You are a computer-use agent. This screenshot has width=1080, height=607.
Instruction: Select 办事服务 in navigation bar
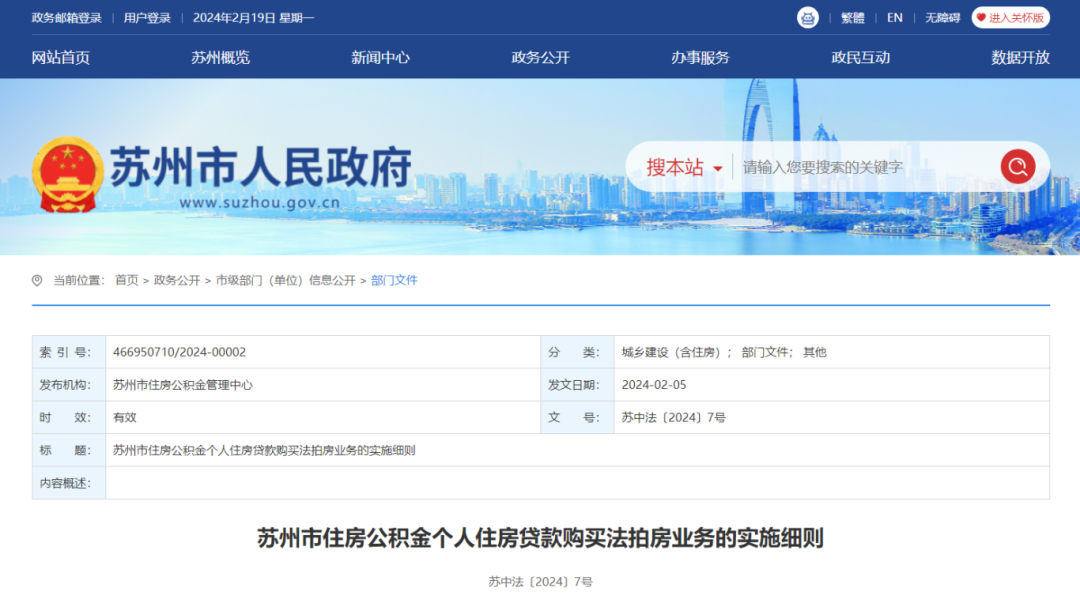(700, 57)
